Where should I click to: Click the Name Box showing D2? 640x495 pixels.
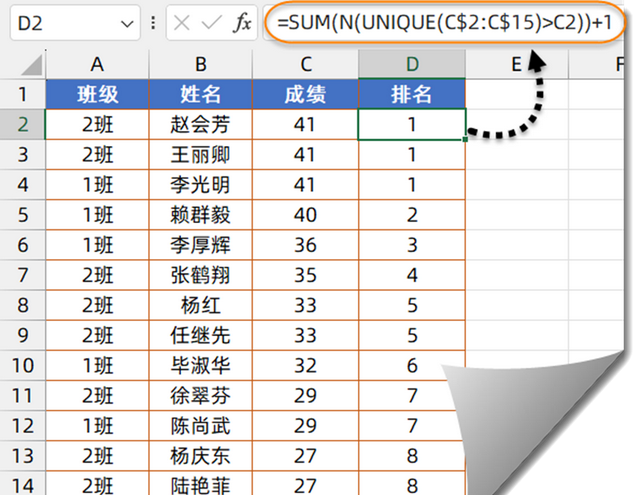coord(75,23)
